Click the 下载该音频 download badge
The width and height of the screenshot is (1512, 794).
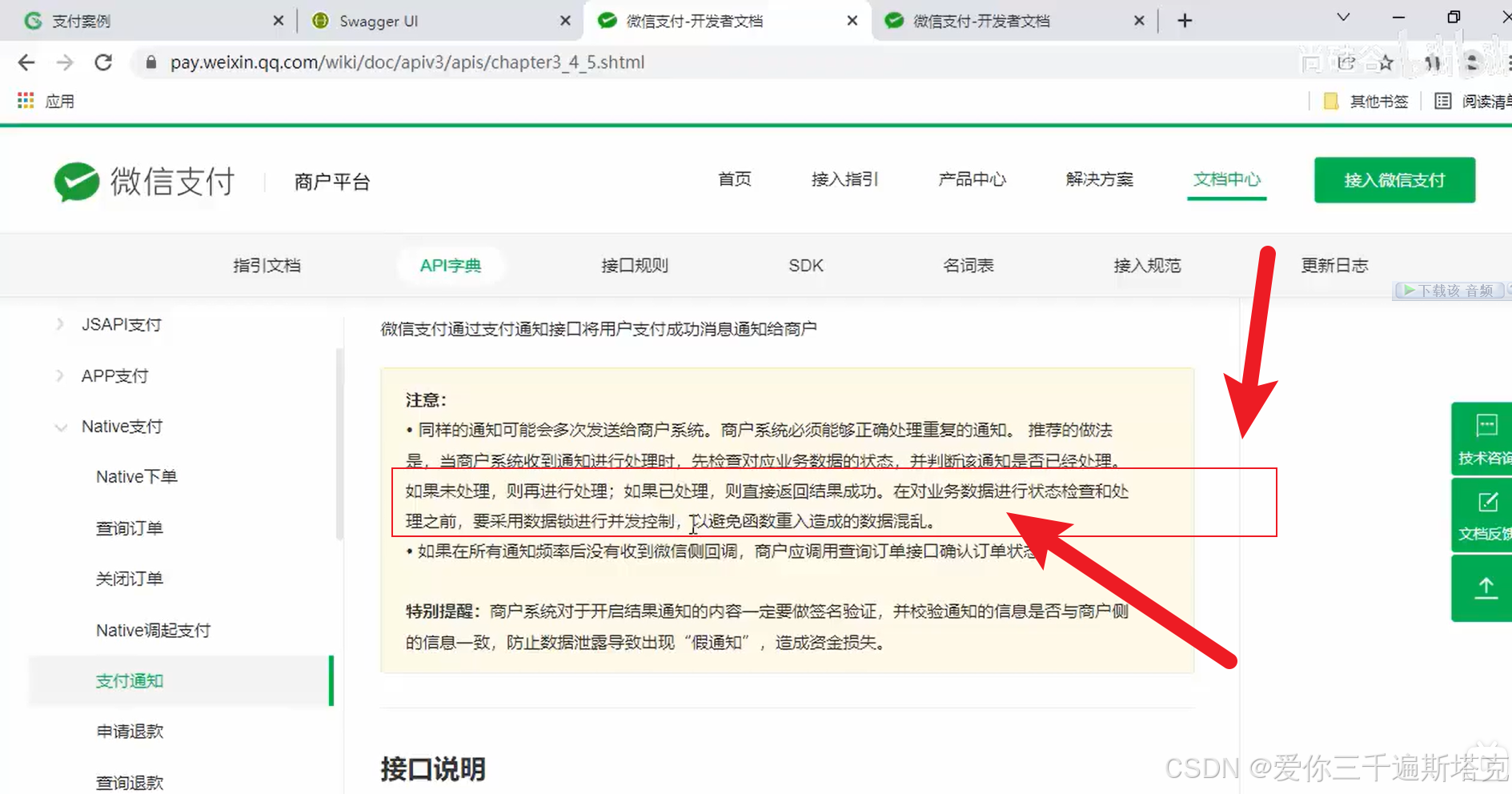click(1449, 290)
